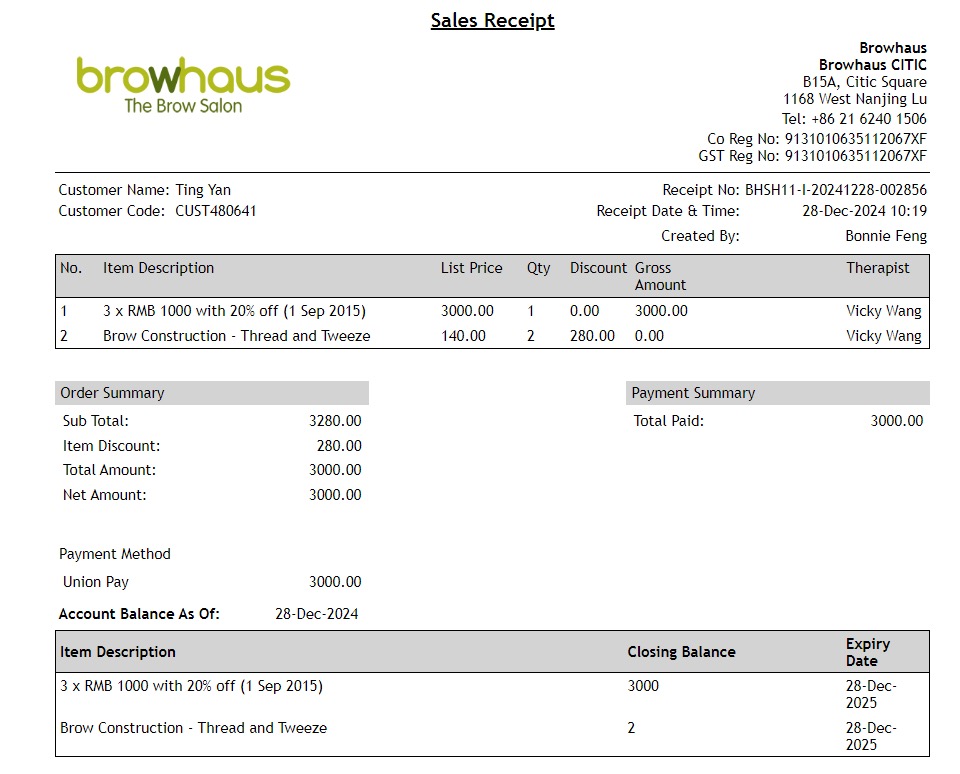Click the Browhaus logo image

[183, 85]
